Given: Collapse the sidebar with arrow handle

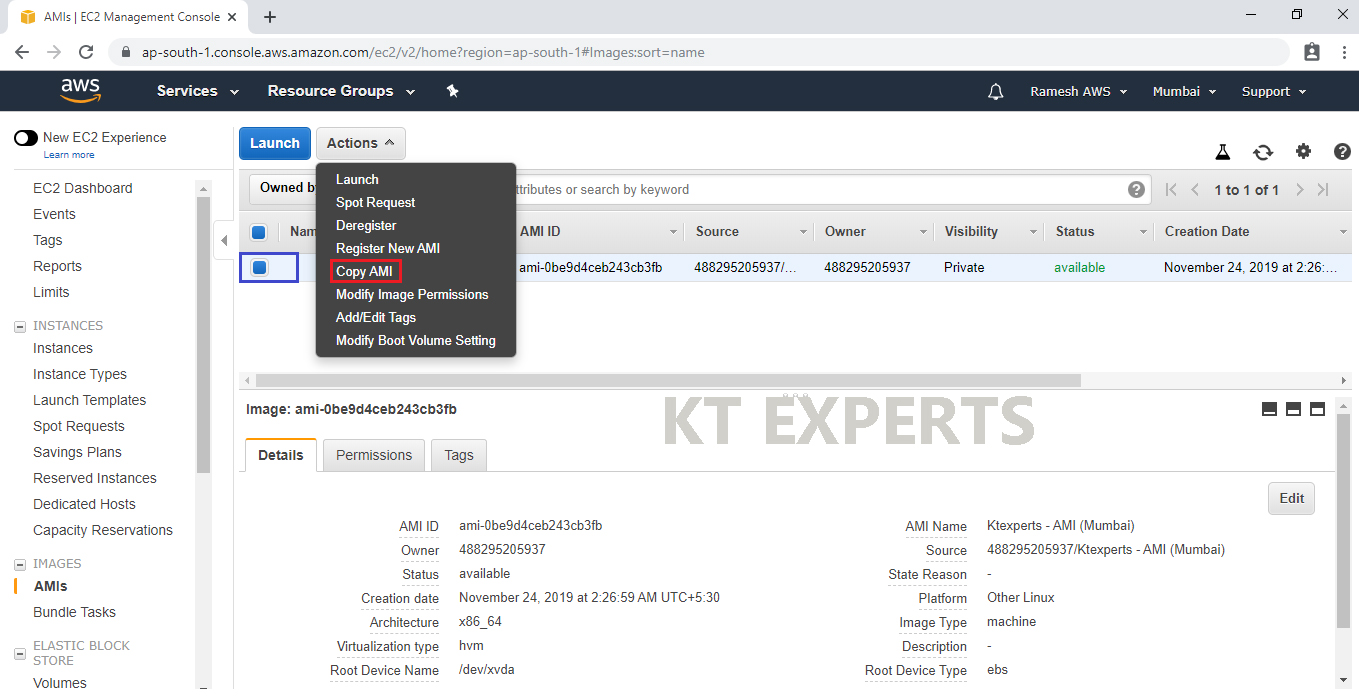Looking at the screenshot, I should coord(224,240).
